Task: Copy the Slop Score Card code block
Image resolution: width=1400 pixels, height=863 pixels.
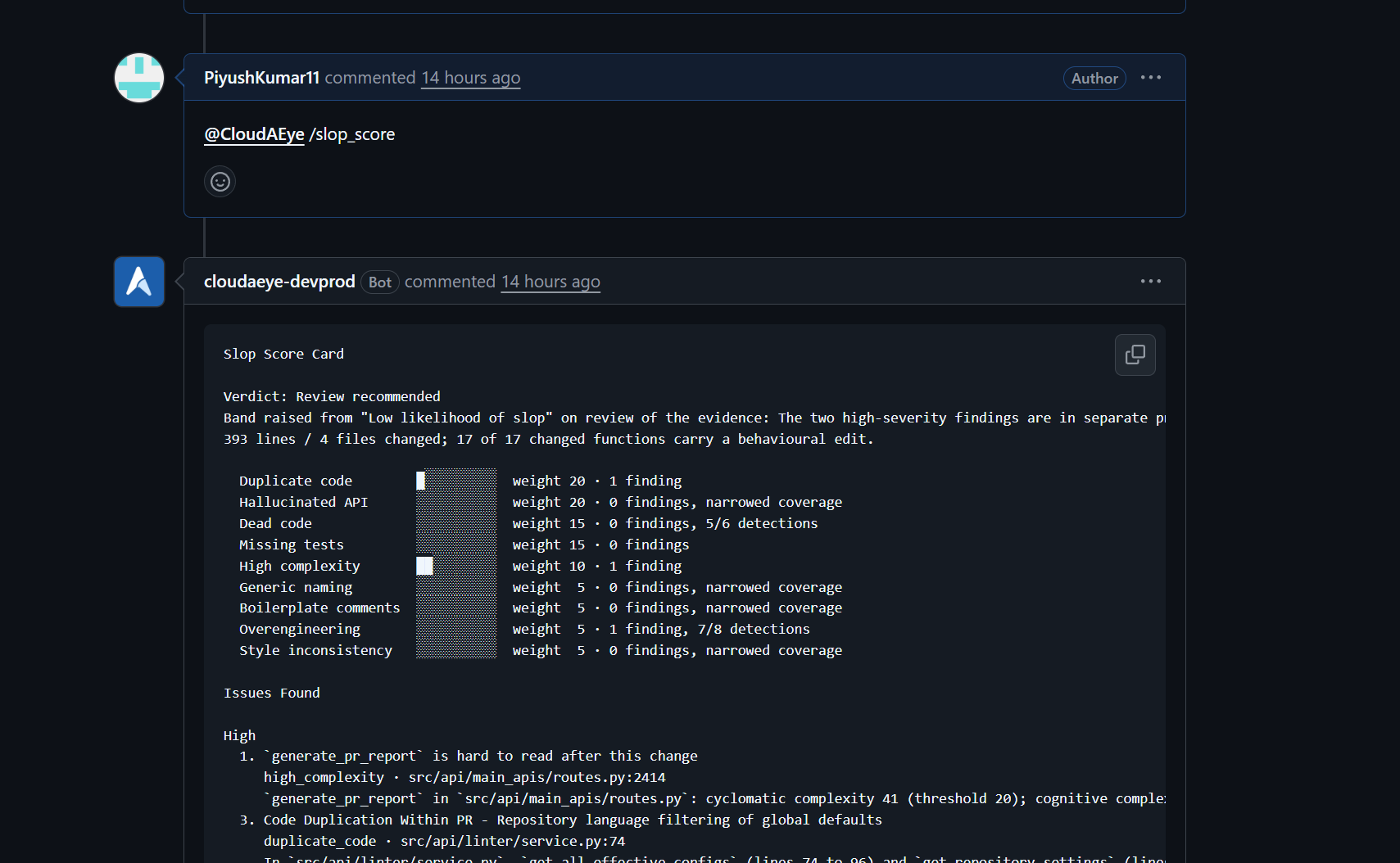Action: pos(1135,355)
